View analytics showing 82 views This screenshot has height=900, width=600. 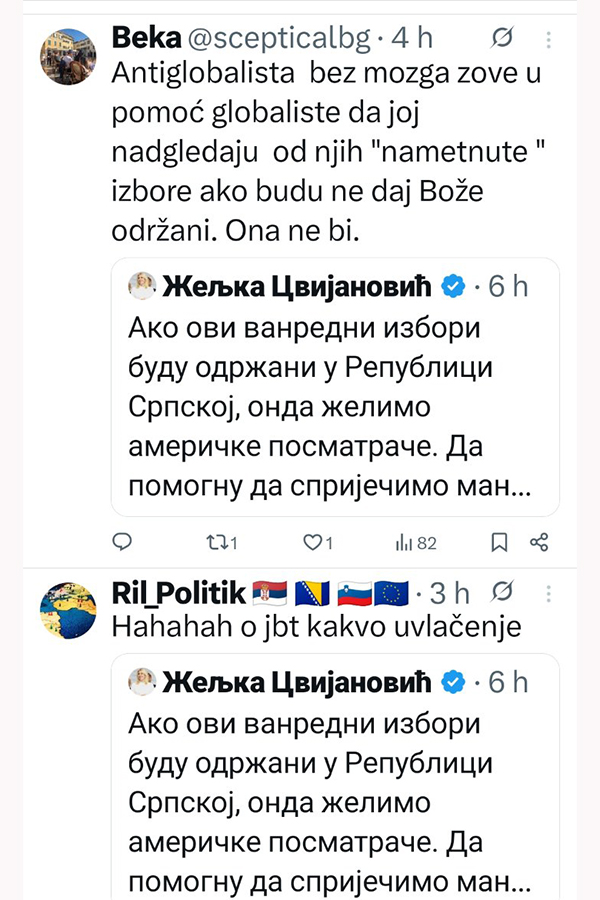click(416, 542)
